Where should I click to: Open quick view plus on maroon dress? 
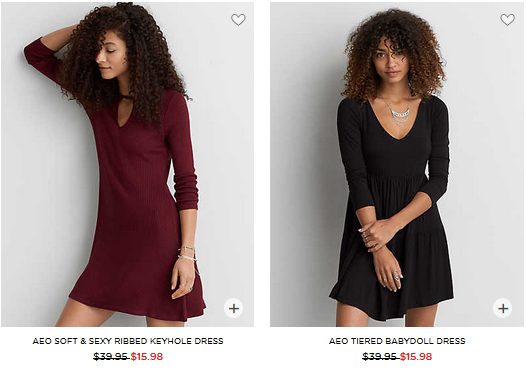tap(234, 308)
